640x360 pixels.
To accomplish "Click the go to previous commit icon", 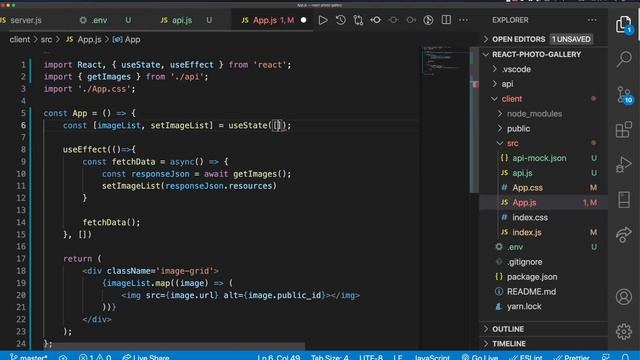I will [x=376, y=20].
